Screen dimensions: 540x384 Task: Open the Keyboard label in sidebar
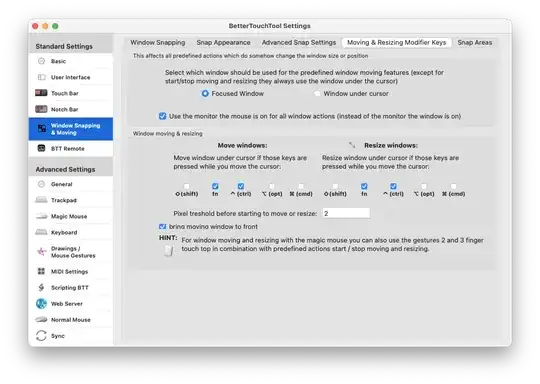coord(64,232)
